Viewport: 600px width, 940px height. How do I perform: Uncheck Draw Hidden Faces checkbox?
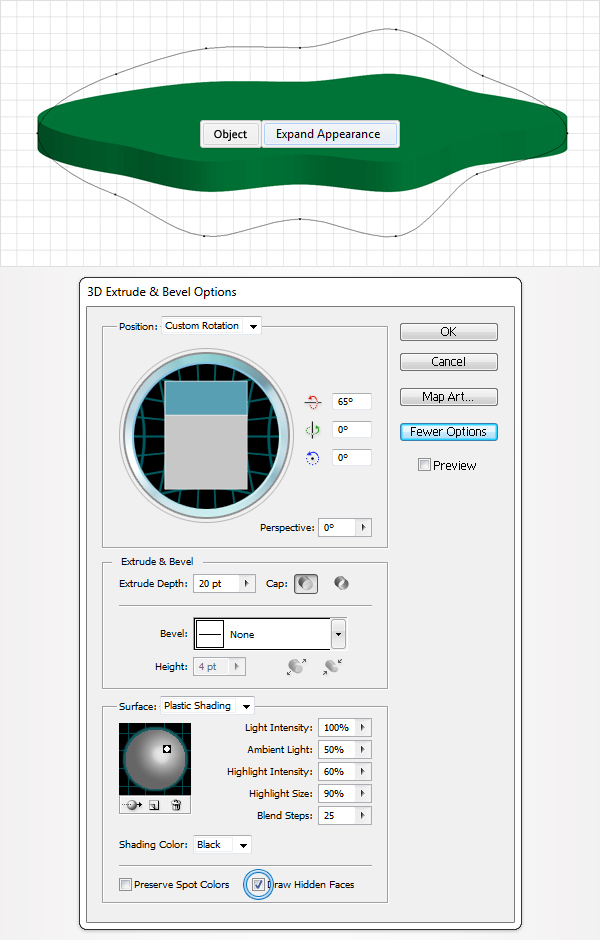point(258,884)
